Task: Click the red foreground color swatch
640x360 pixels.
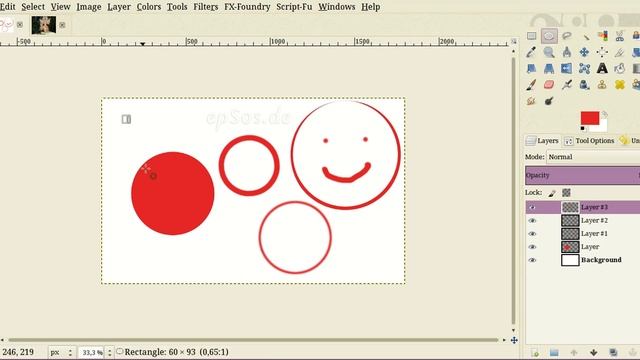Action: point(590,118)
